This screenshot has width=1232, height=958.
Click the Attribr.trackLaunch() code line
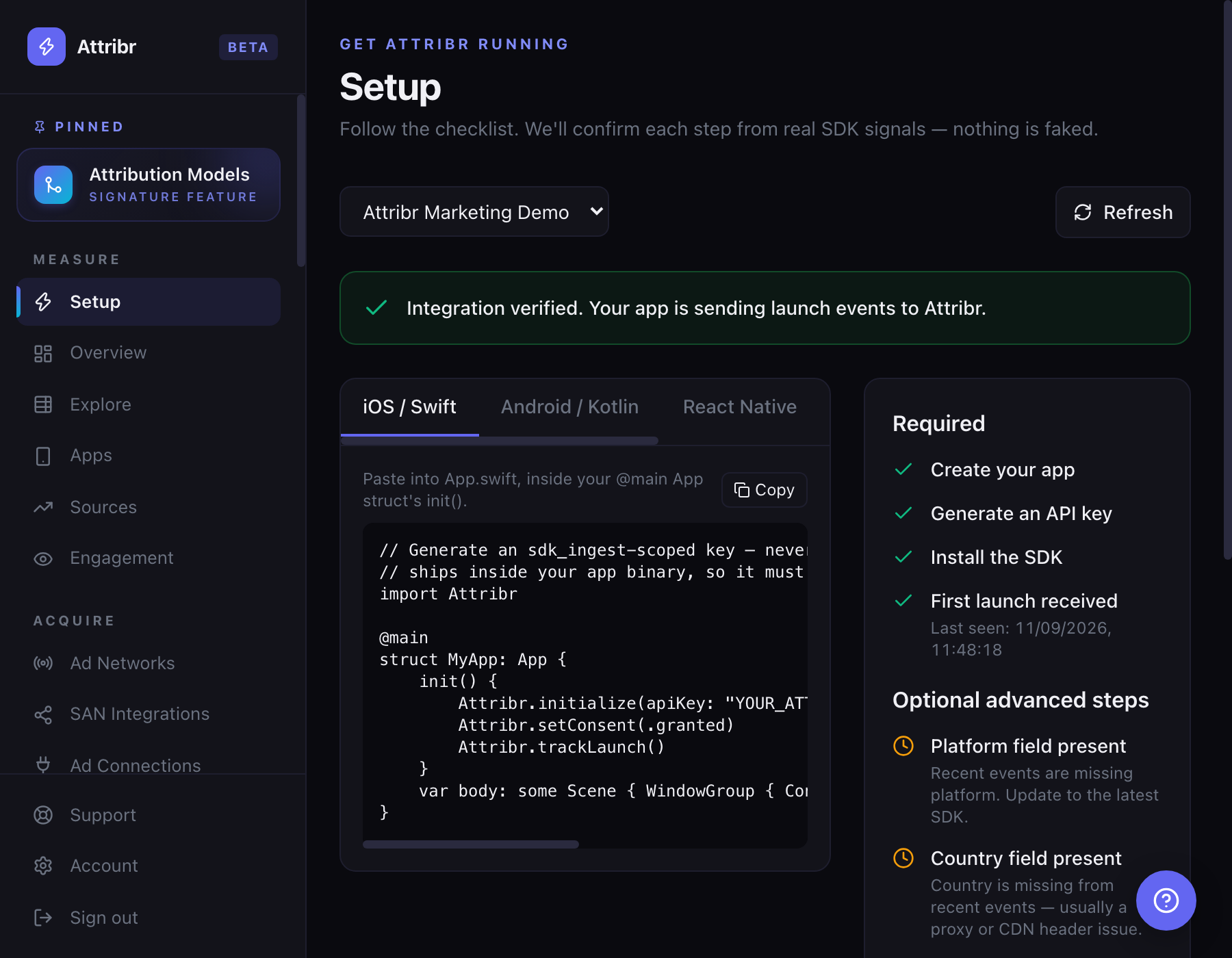pyautogui.click(x=561, y=747)
